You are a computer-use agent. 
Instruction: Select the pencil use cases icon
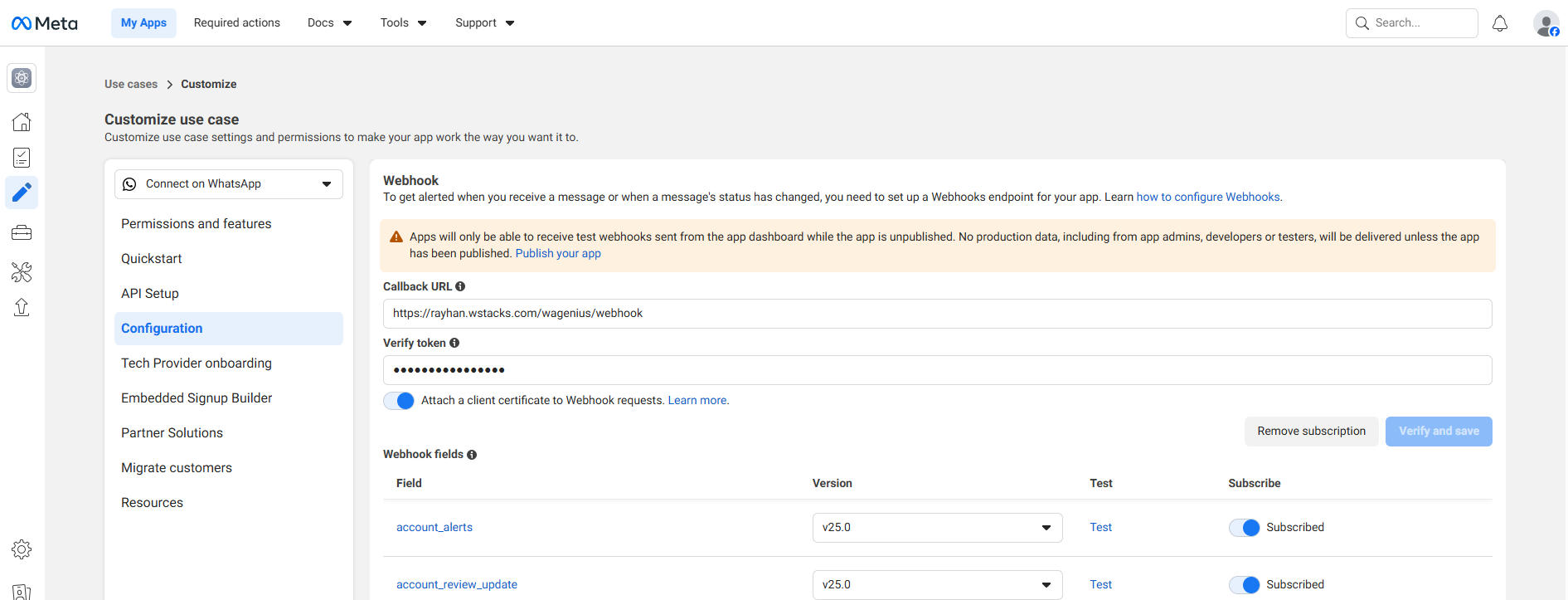22,193
